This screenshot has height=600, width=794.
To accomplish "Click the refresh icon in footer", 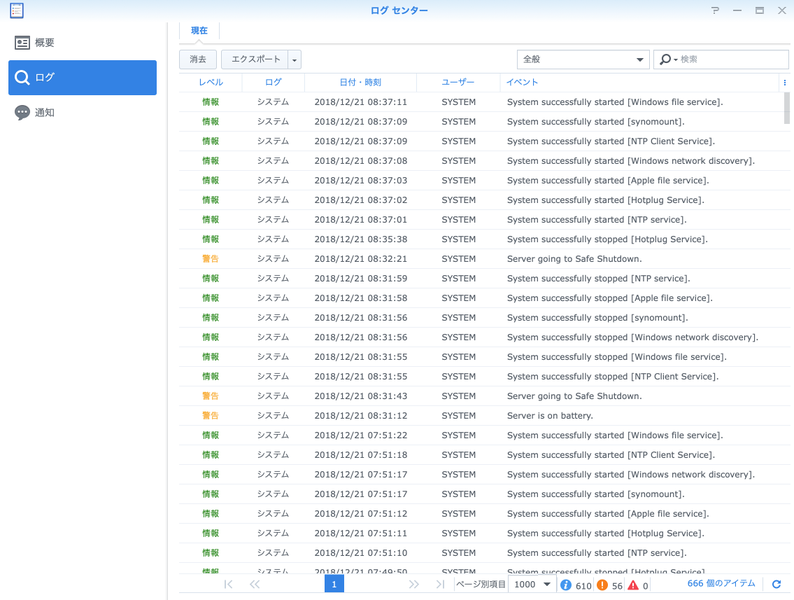I will pyautogui.click(x=776, y=584).
